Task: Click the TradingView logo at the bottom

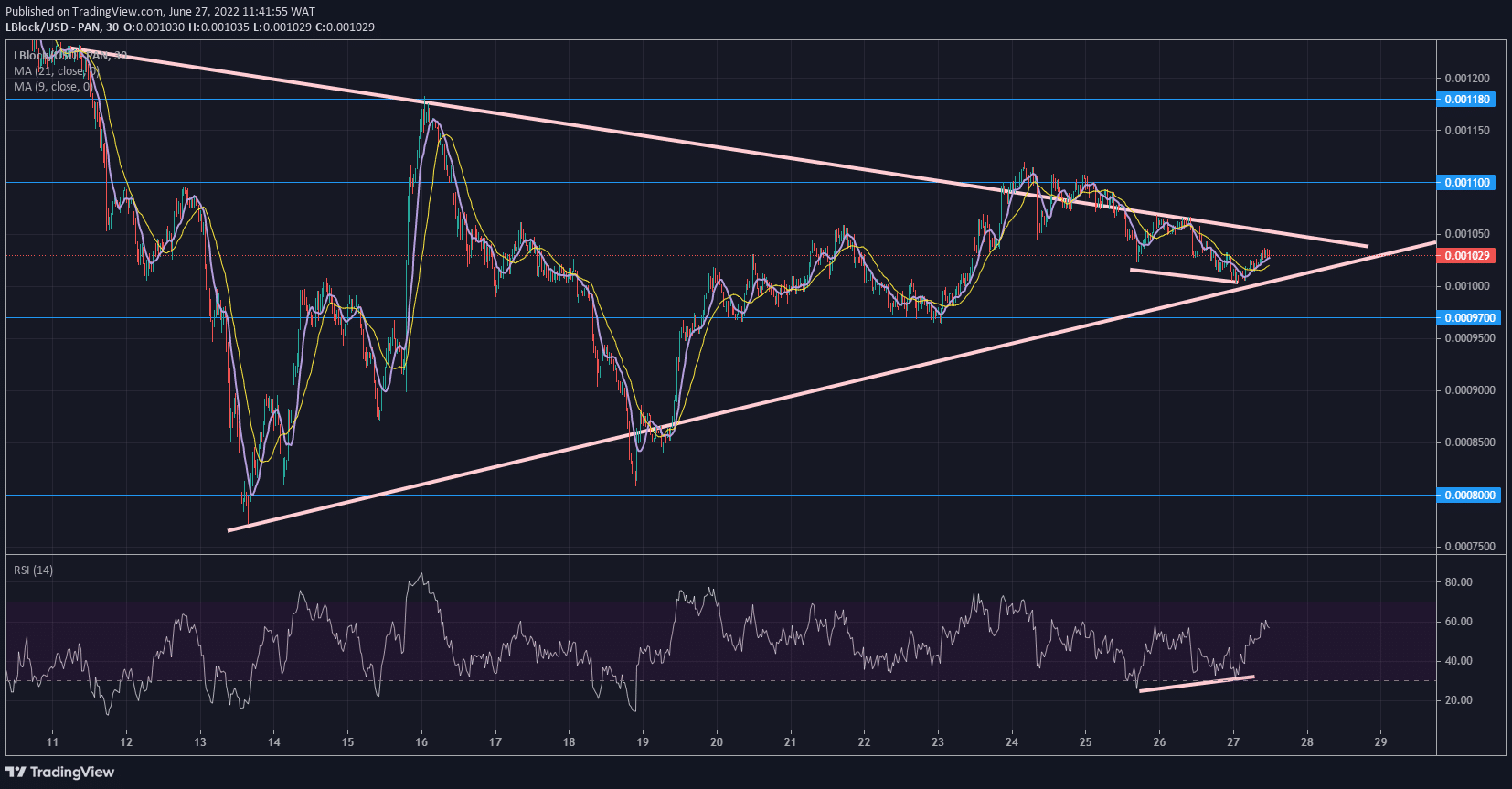Action: coord(60,773)
